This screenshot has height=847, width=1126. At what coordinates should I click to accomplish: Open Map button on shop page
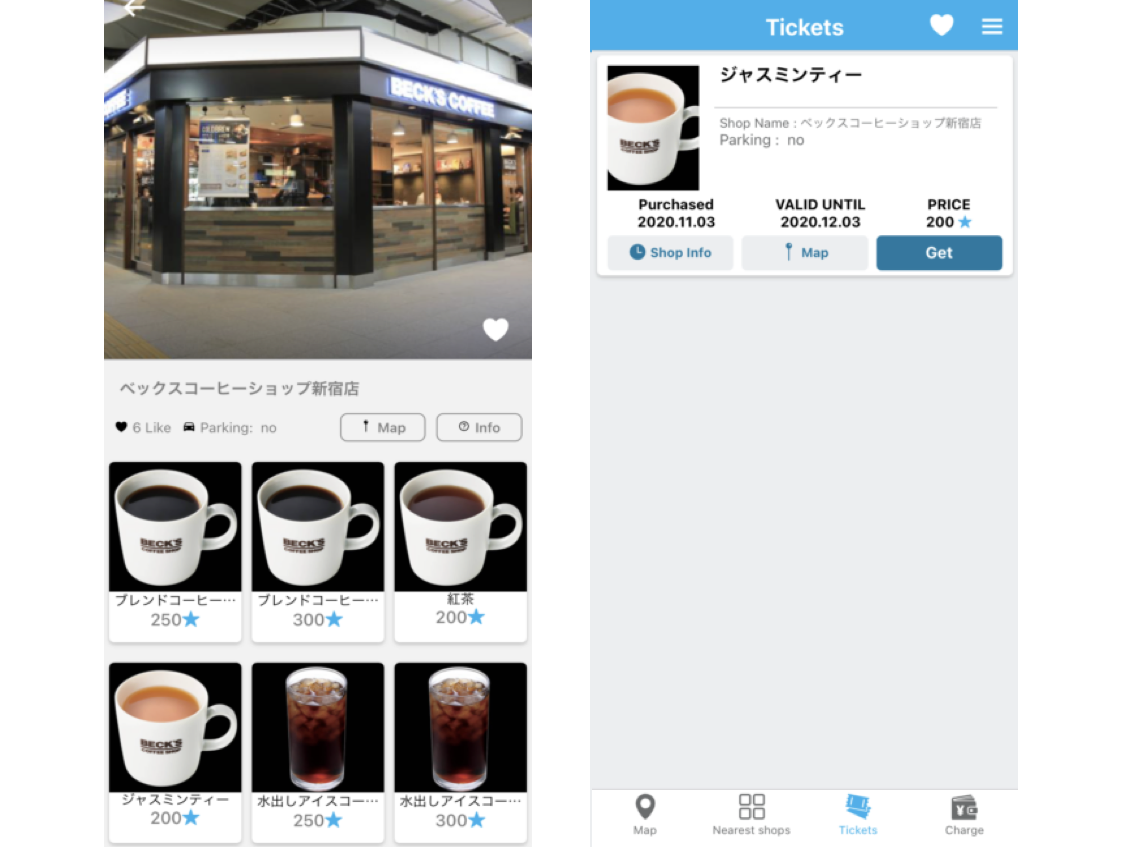383,427
